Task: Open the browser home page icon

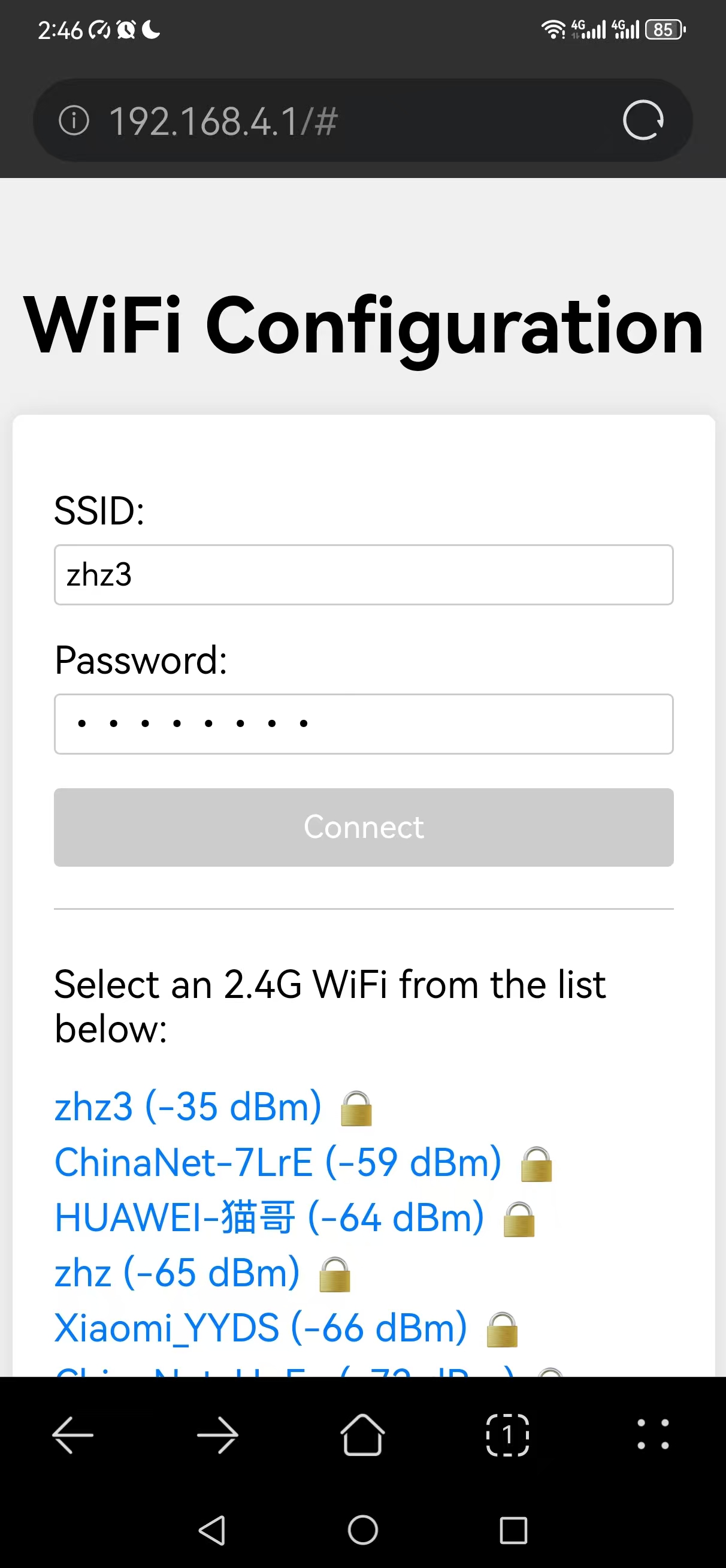Action: (x=362, y=1435)
